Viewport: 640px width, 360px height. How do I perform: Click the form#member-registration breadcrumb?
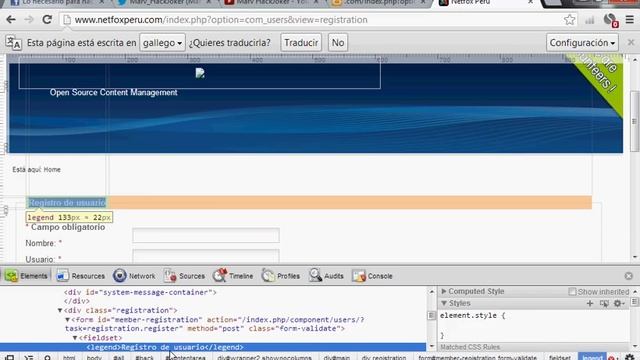point(477,357)
